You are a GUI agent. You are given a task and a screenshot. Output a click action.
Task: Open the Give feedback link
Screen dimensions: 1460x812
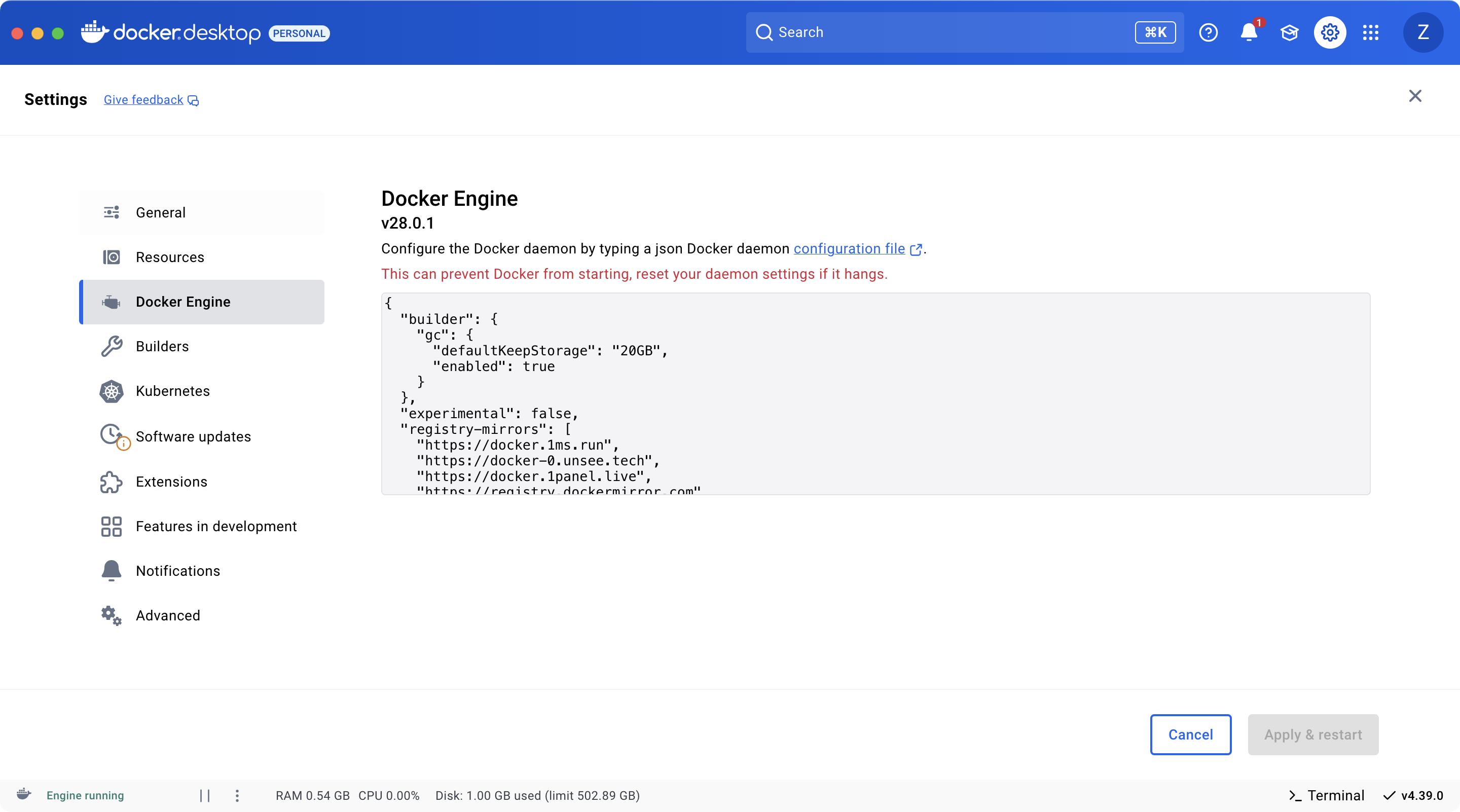[x=143, y=99]
